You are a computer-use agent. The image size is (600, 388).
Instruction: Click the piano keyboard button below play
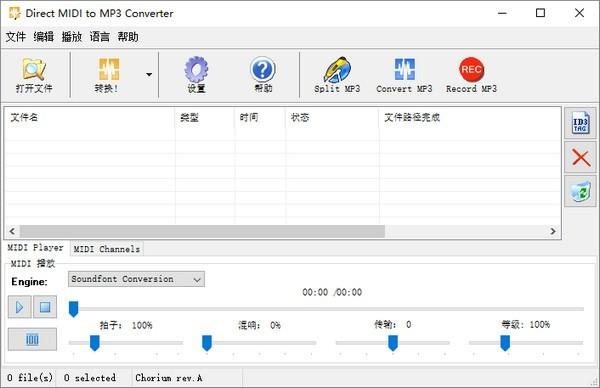32,339
